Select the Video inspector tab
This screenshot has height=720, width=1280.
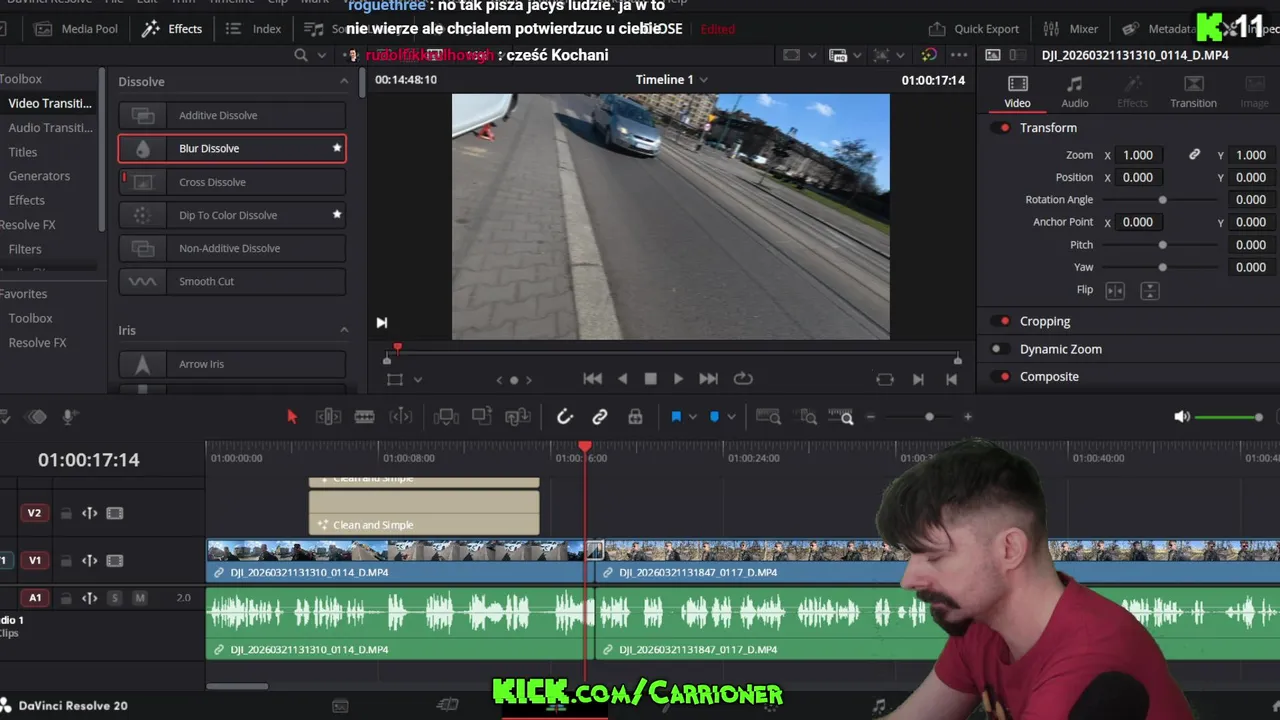1017,91
